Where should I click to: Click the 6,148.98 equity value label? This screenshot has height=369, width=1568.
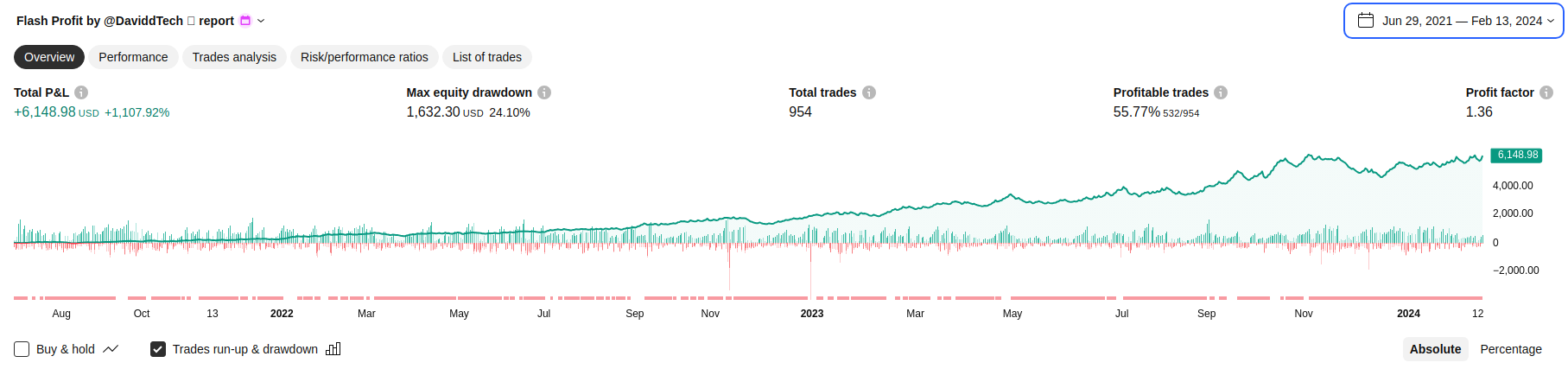[x=1517, y=155]
